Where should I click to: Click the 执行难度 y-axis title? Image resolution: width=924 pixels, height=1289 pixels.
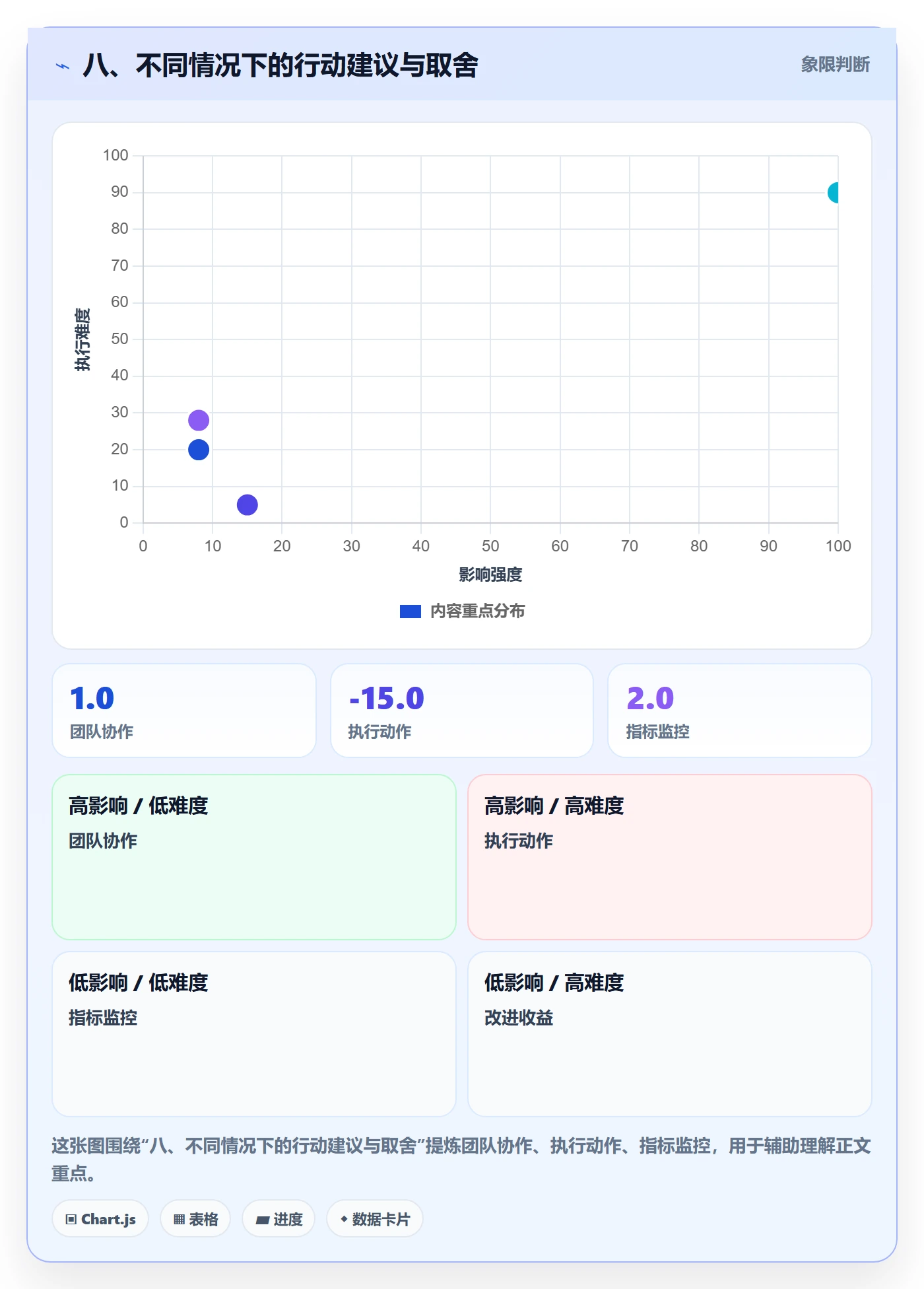[x=82, y=339]
